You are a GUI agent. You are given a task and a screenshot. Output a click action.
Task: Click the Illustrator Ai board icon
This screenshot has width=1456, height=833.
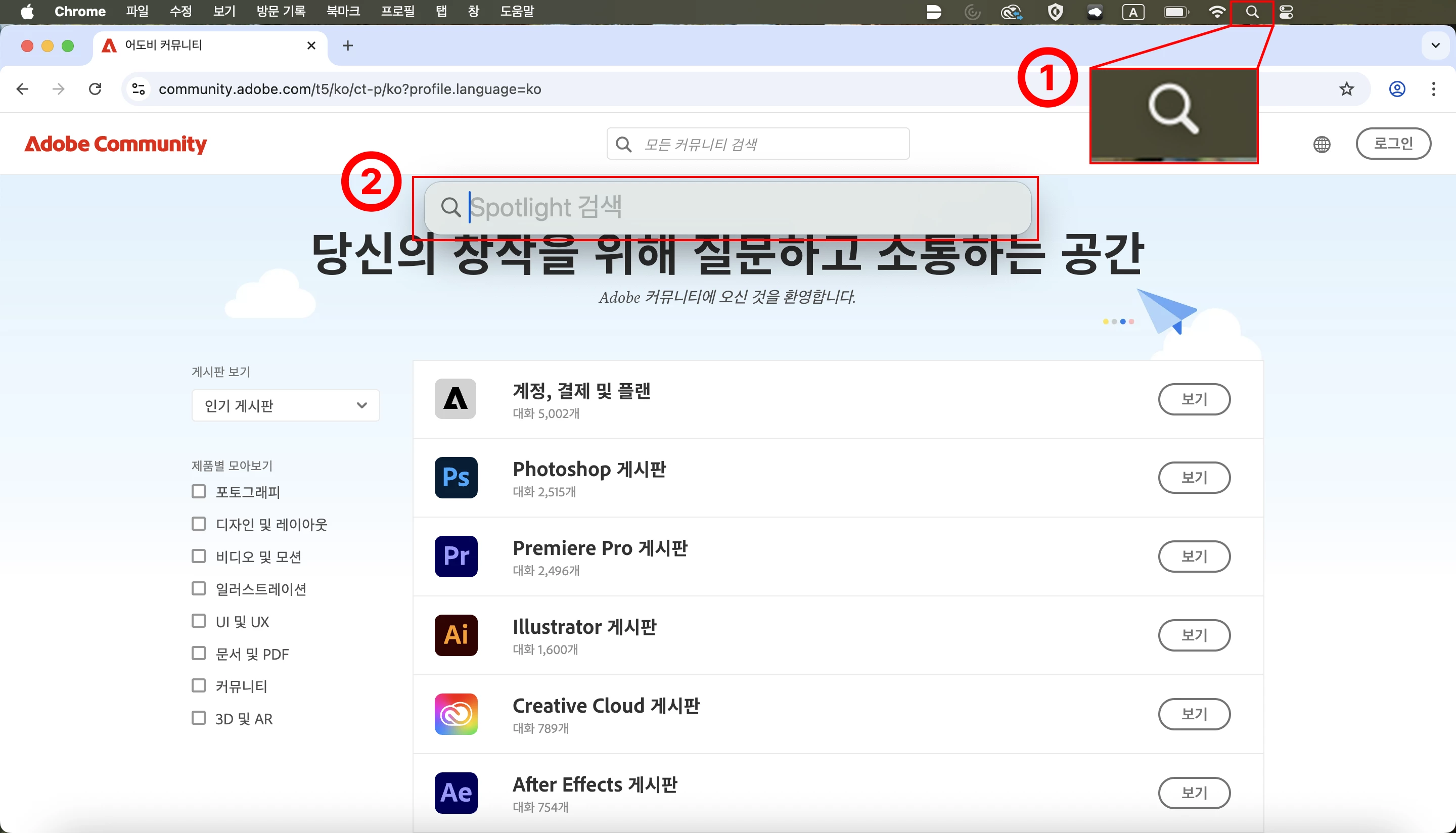pyautogui.click(x=456, y=635)
